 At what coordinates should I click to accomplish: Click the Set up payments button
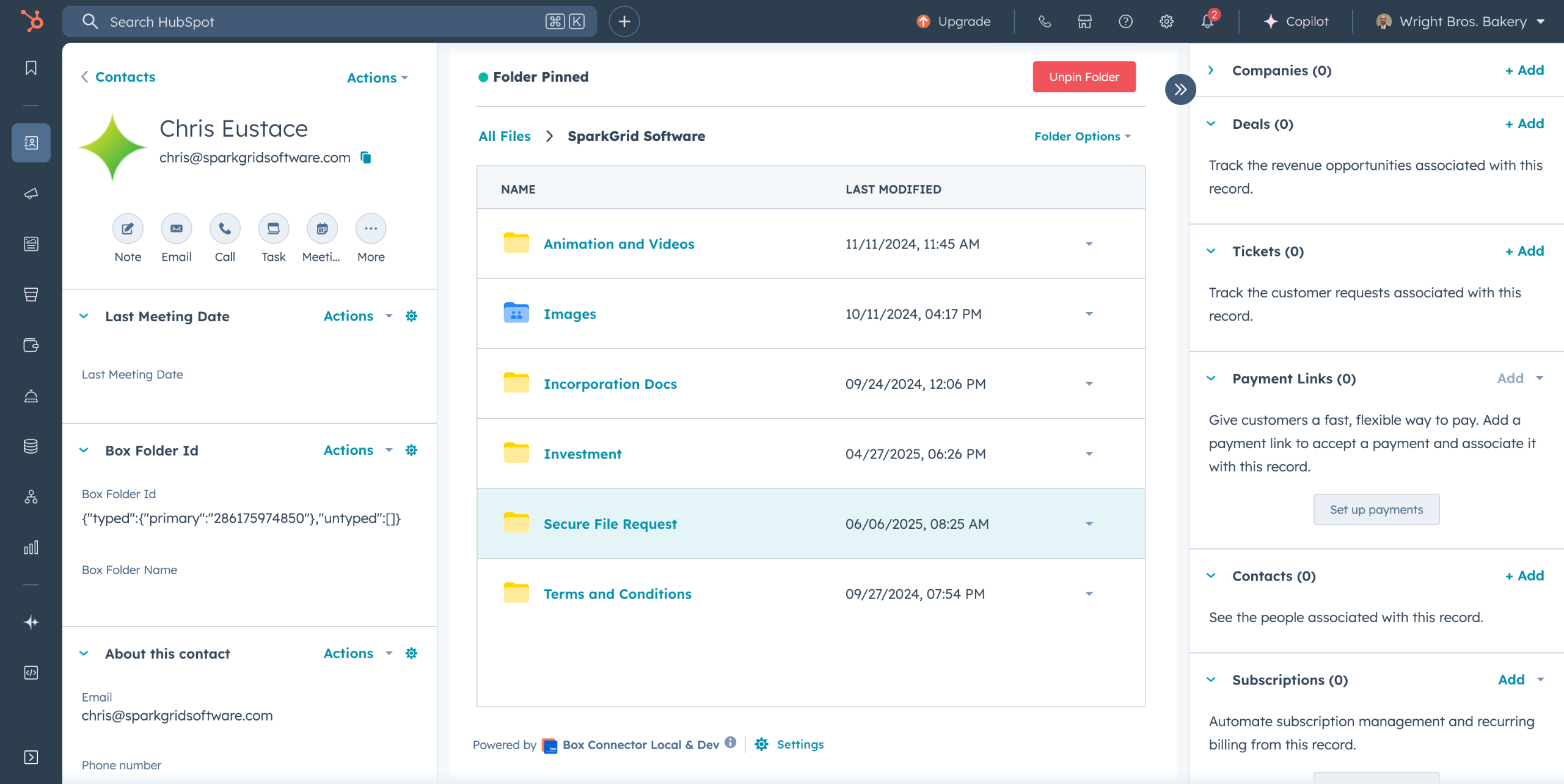1376,509
